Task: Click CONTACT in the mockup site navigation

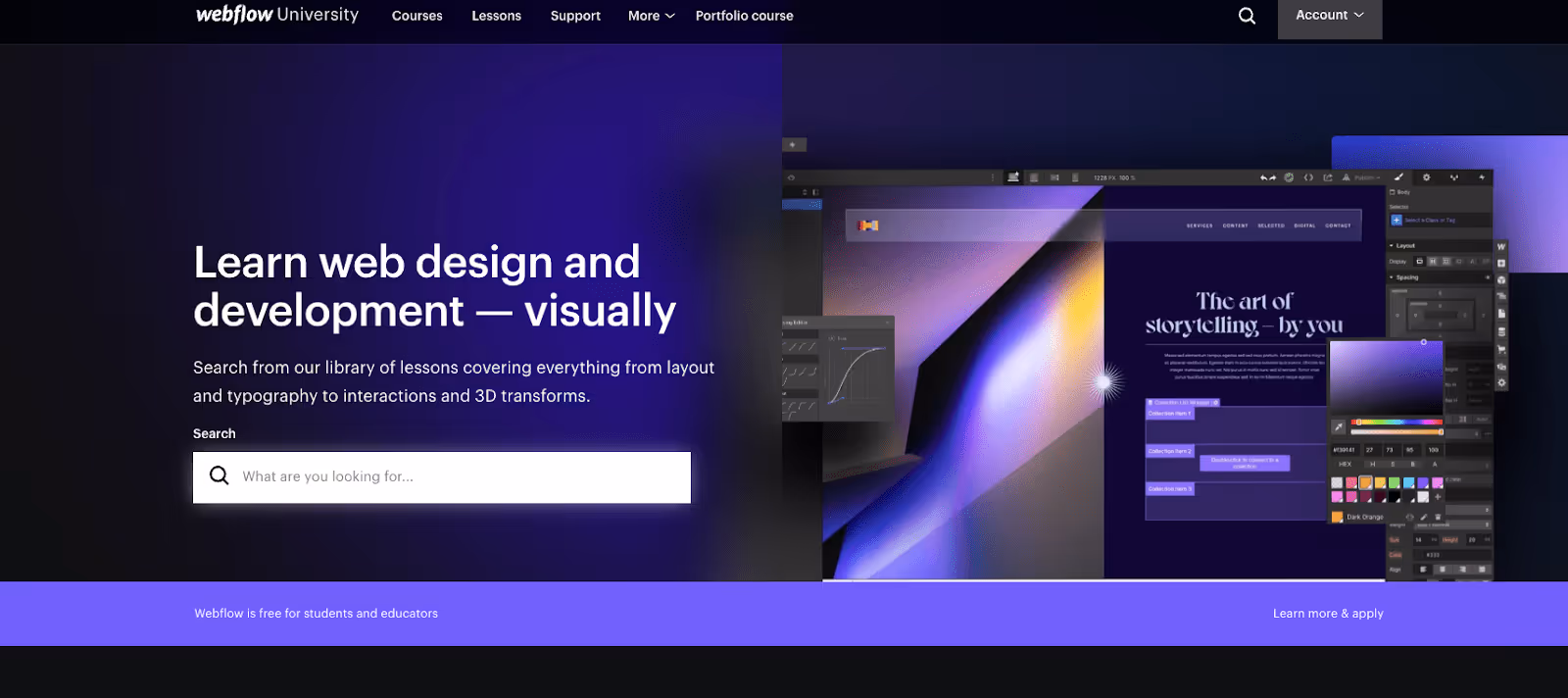Action: tap(1338, 225)
